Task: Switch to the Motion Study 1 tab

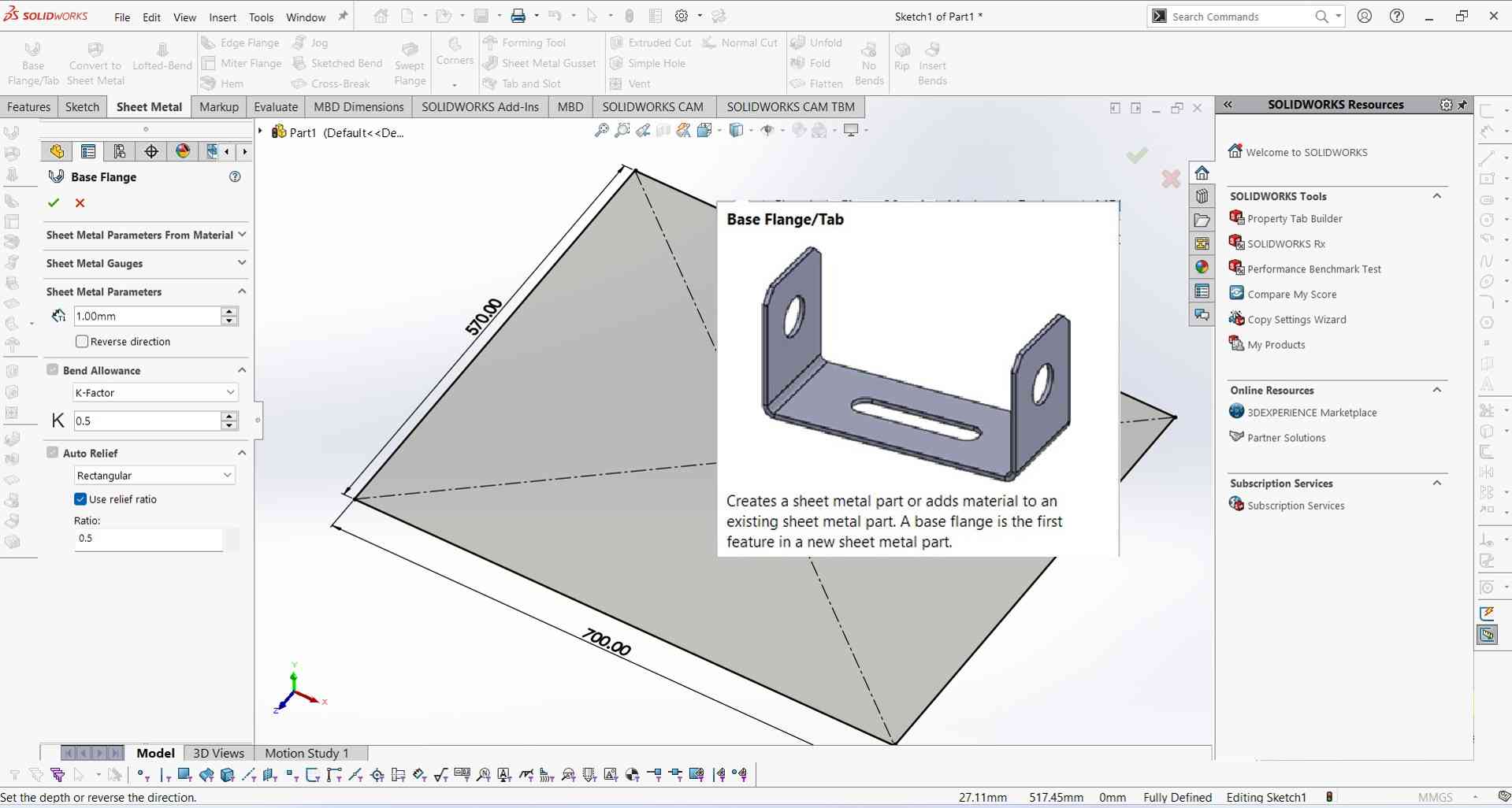Action: tap(306, 753)
